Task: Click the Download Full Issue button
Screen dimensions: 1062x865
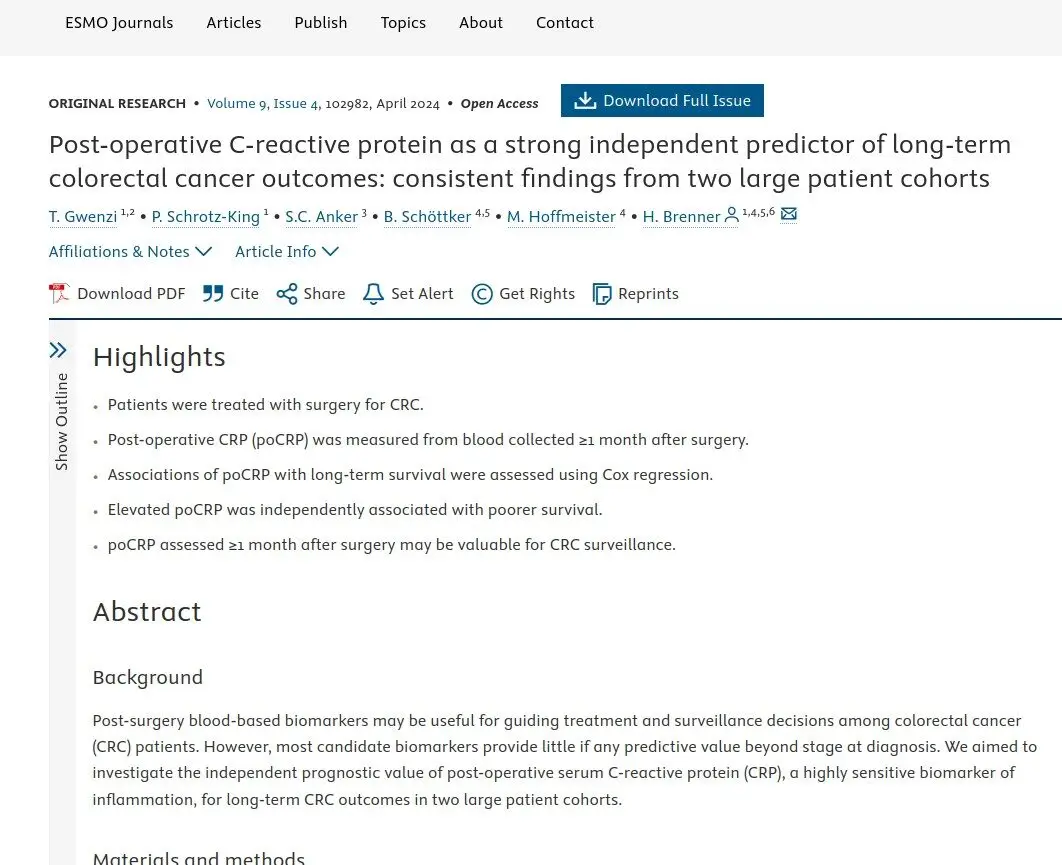Action: click(x=662, y=100)
